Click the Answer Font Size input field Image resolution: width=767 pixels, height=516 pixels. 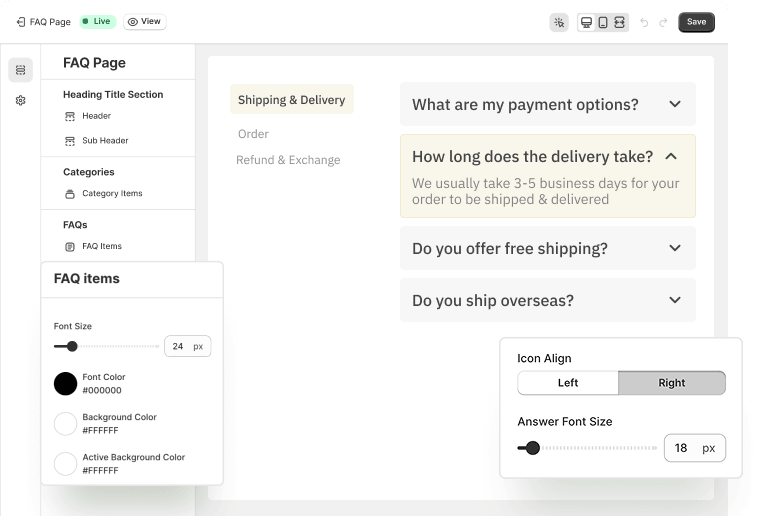click(x=681, y=448)
